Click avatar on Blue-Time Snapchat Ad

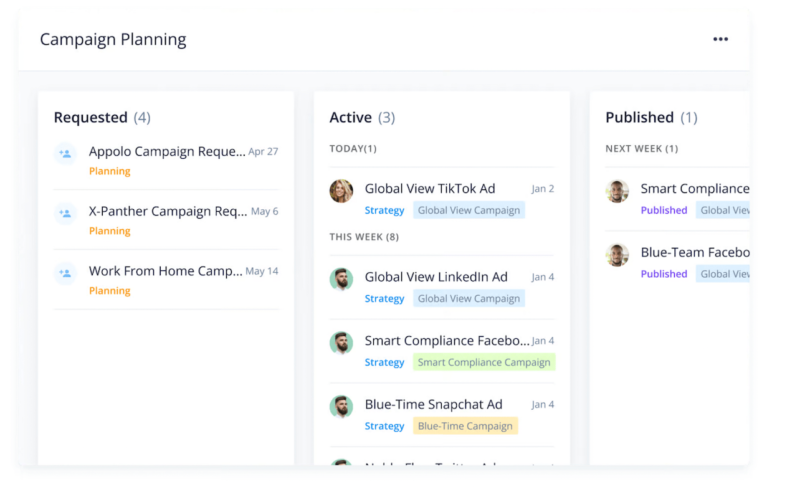pos(341,406)
